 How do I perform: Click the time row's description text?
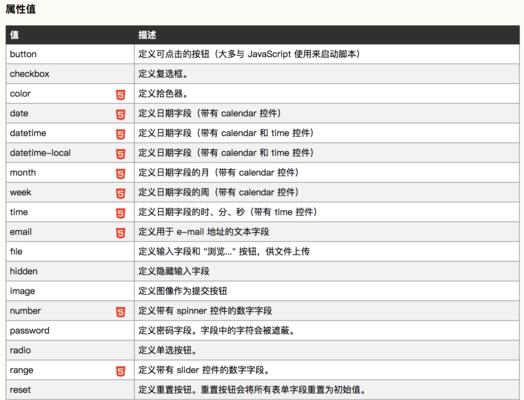coord(227,212)
